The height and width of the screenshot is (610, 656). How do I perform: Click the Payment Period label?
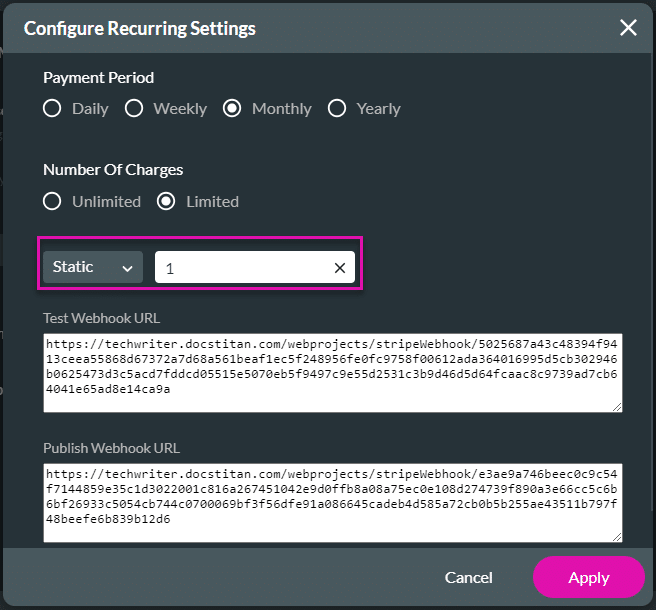tap(98, 77)
